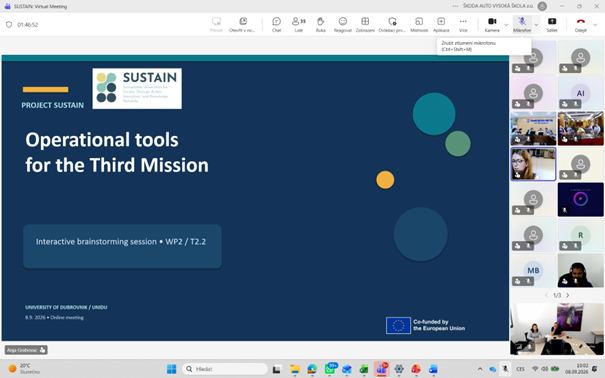This screenshot has width=605, height=378.
Task: Click the Interactive brainstorming session box
Action: pyautogui.click(x=122, y=246)
